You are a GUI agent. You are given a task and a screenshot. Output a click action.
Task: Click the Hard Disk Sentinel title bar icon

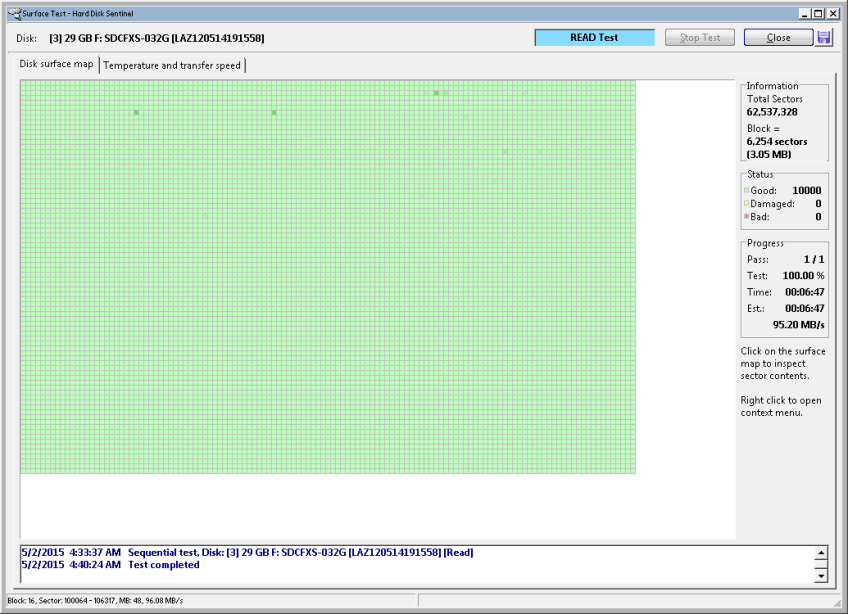coord(13,14)
